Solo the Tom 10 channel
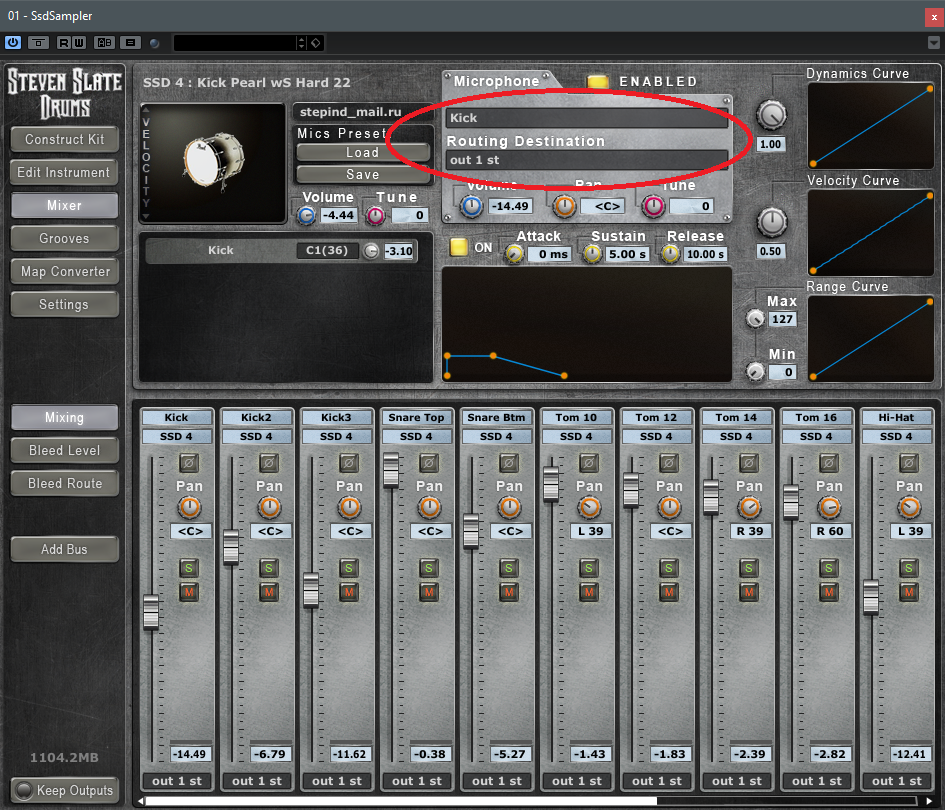This screenshot has width=945, height=810. coord(589,568)
